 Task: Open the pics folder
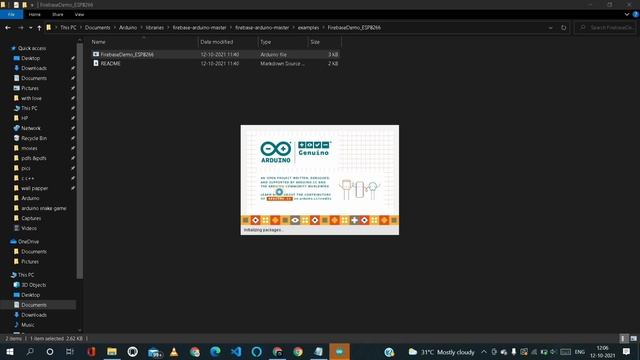point(26,168)
